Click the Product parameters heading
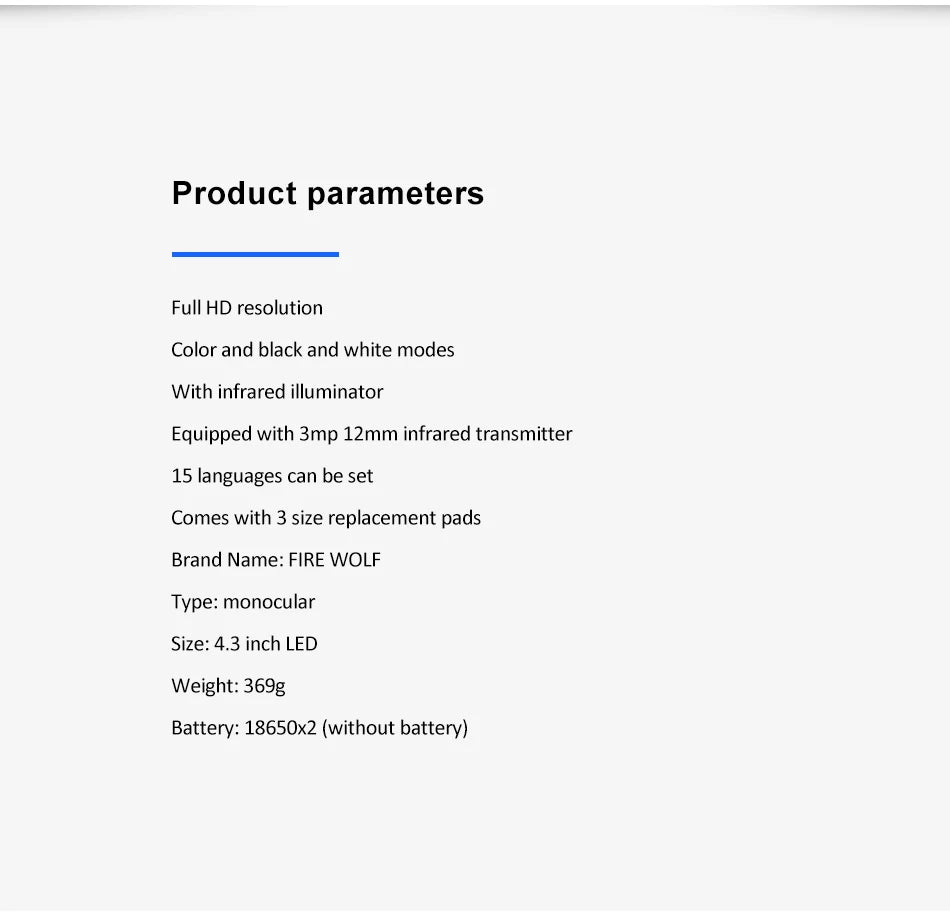Viewport: 950px width, 916px height. pos(328,194)
